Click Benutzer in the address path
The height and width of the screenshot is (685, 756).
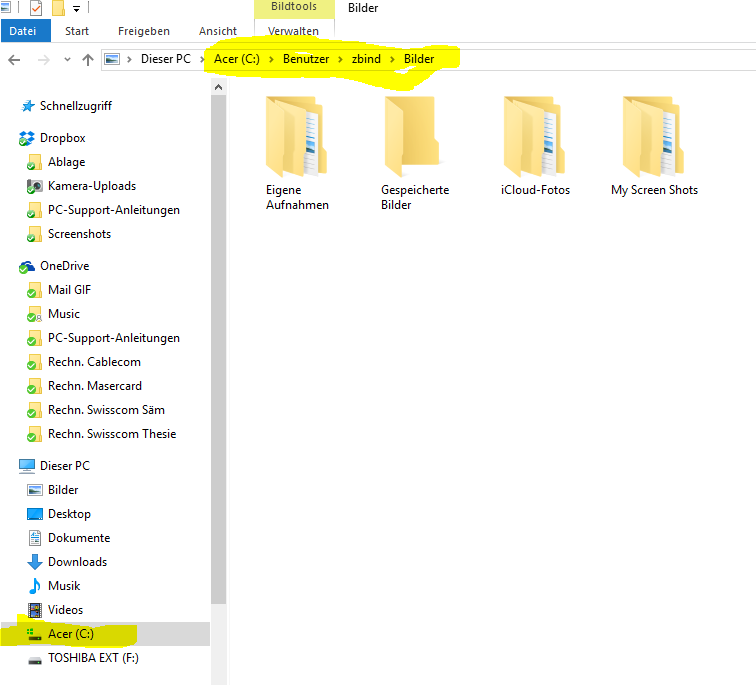pyautogui.click(x=306, y=59)
